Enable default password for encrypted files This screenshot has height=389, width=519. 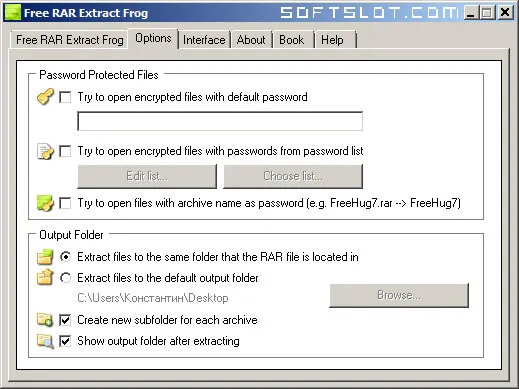click(65, 97)
